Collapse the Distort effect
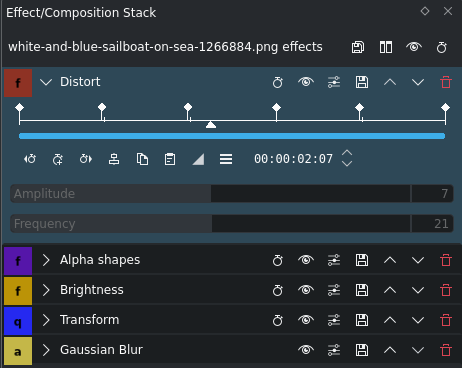The height and width of the screenshot is (368, 462). [46, 82]
